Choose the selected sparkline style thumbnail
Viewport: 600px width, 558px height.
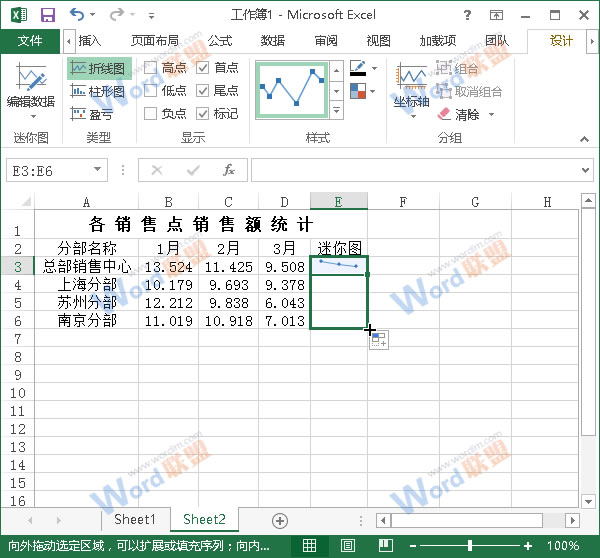292,89
